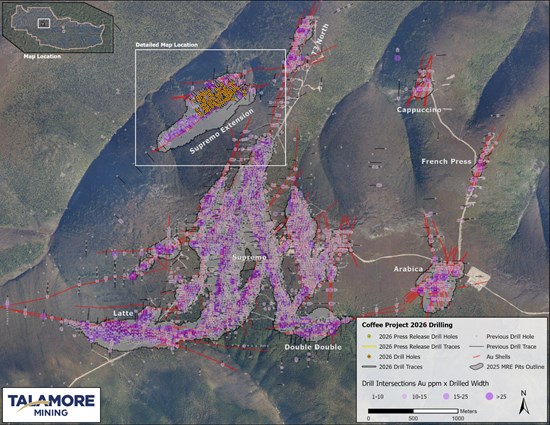This screenshot has height=425, width=550.
Task: Select the >25 purple intersection swatch
Action: click(x=489, y=397)
